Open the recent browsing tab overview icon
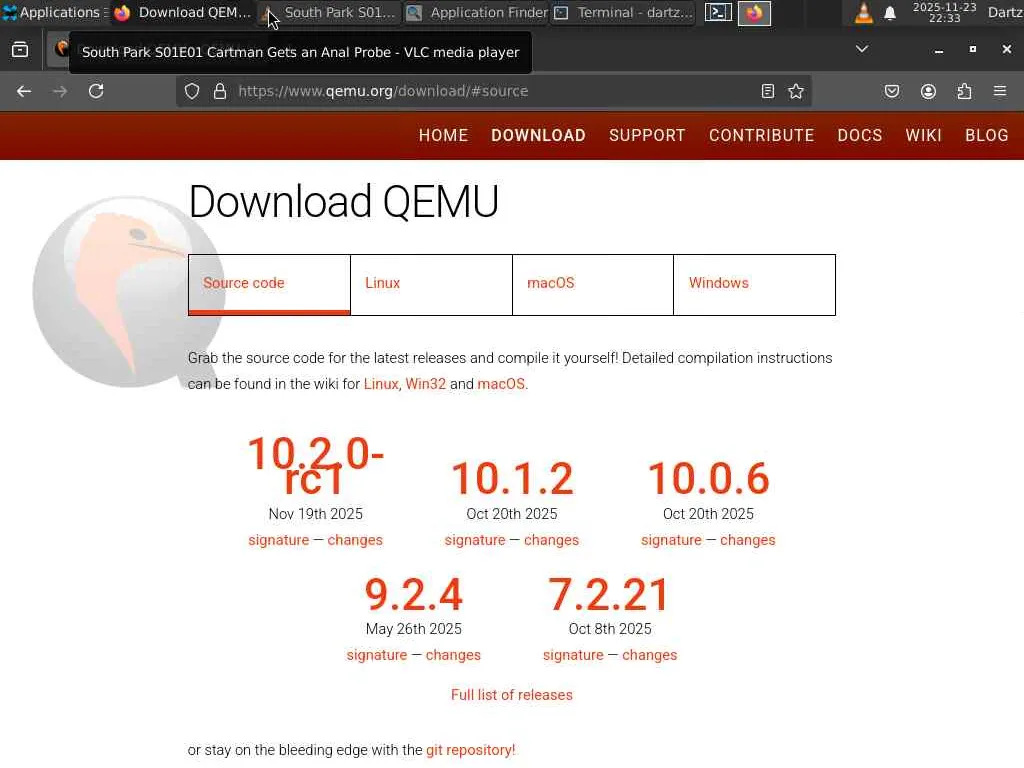 20,50
